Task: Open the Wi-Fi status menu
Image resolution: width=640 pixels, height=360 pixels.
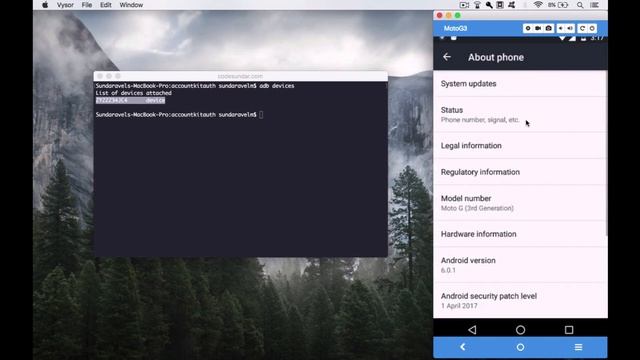Action: point(538,5)
